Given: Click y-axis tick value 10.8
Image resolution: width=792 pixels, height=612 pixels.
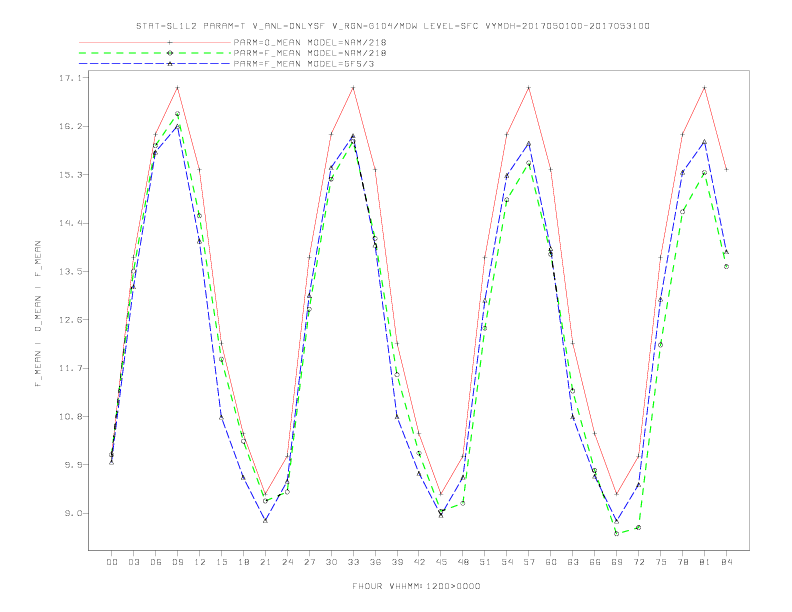Looking at the screenshot, I should 70,417.
